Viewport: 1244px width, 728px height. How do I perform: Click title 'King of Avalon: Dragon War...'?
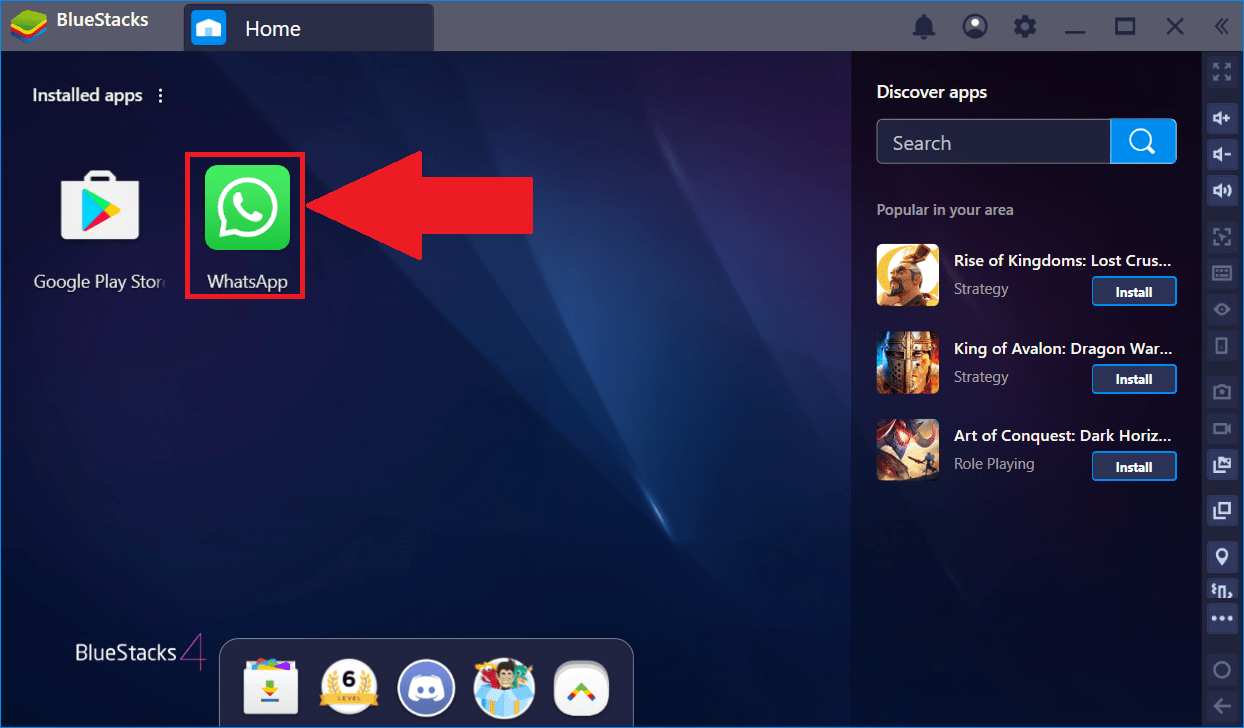pyautogui.click(x=1062, y=349)
